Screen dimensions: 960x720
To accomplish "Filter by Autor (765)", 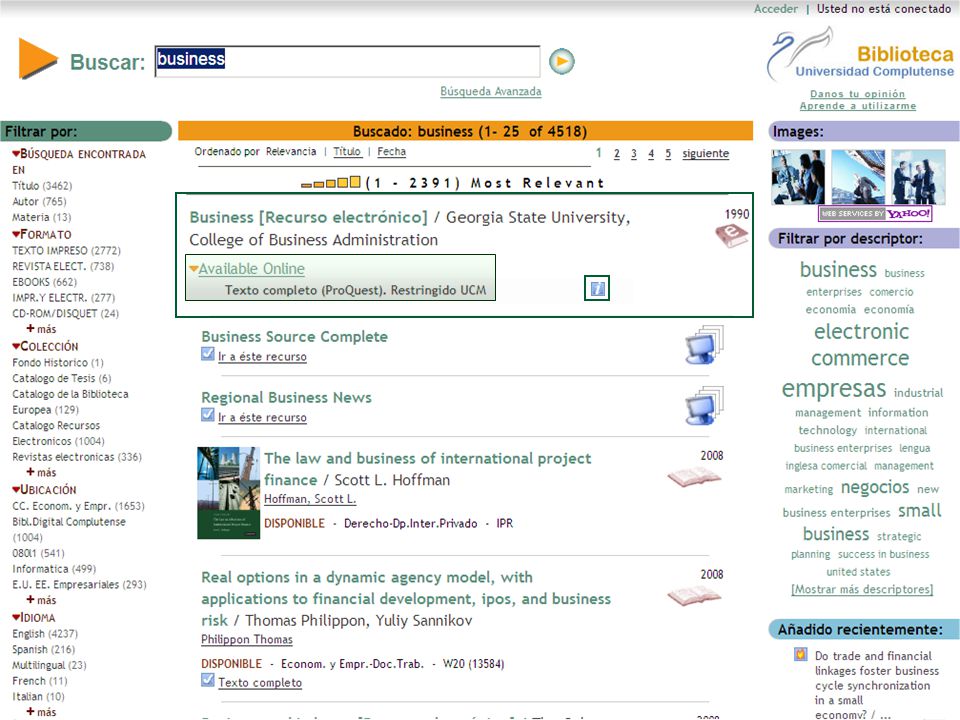I will pos(39,201).
